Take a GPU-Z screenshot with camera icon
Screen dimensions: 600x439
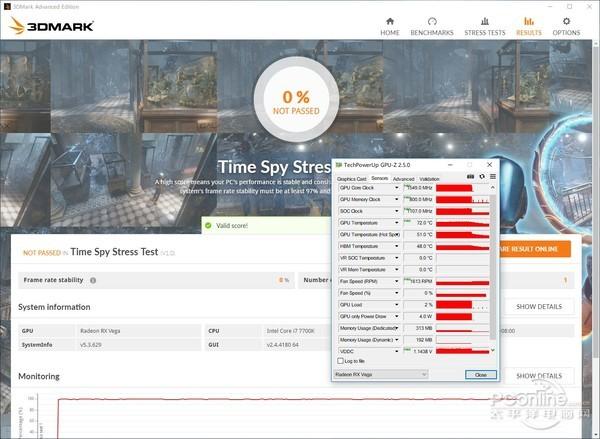click(470, 176)
